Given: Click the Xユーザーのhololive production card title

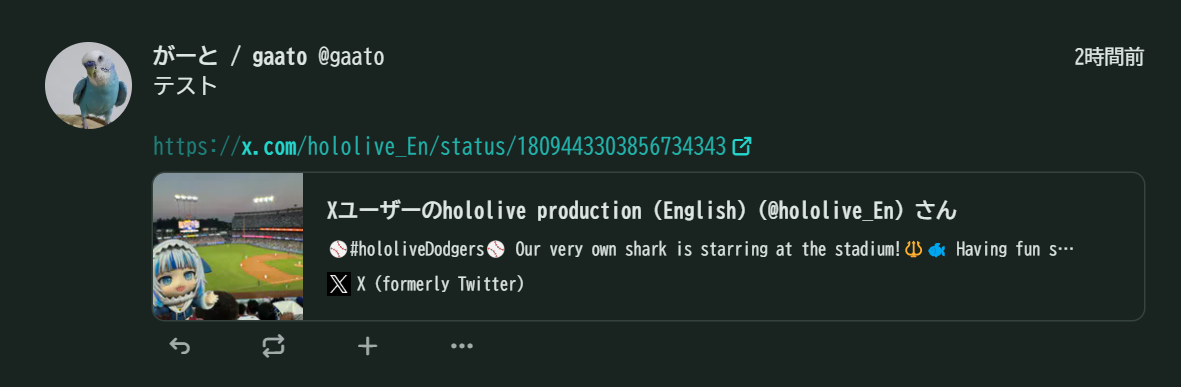Looking at the screenshot, I should pyautogui.click(x=642, y=211).
